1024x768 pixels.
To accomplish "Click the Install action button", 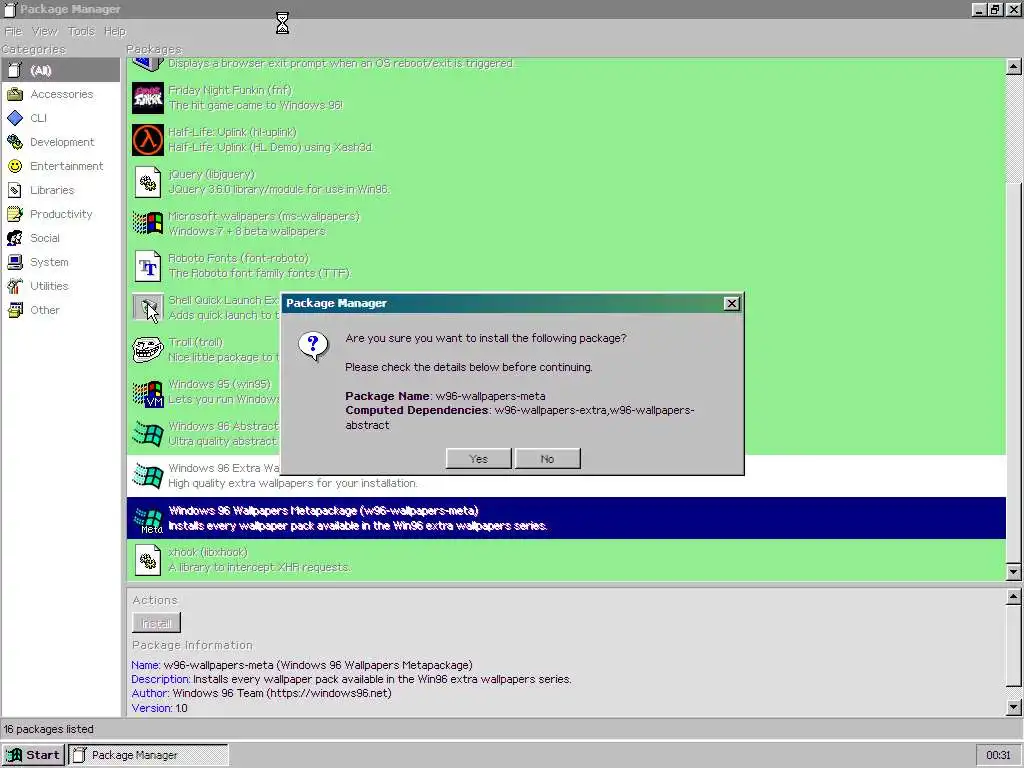I will [157, 623].
